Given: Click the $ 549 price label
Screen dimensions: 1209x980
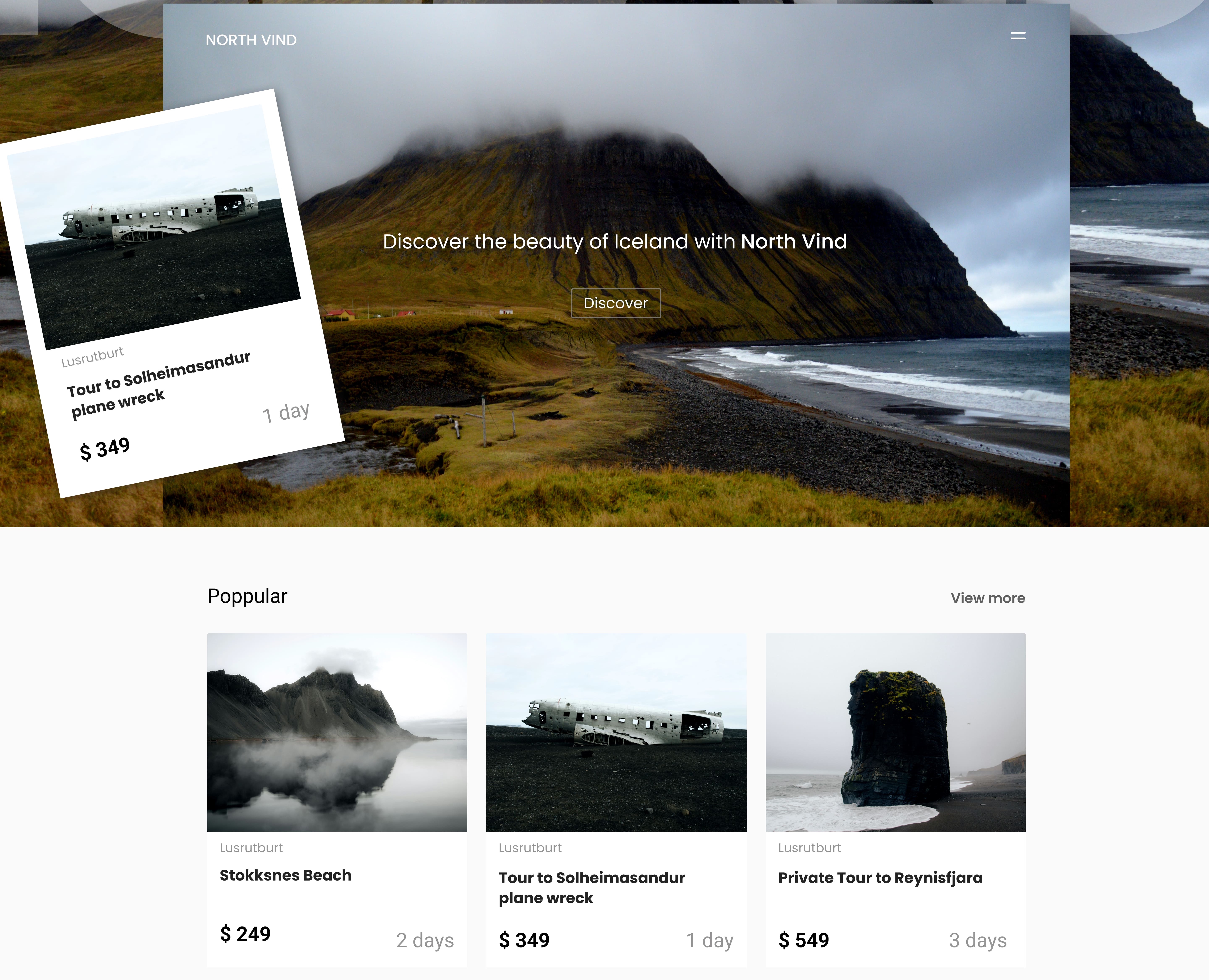Looking at the screenshot, I should coord(803,941).
